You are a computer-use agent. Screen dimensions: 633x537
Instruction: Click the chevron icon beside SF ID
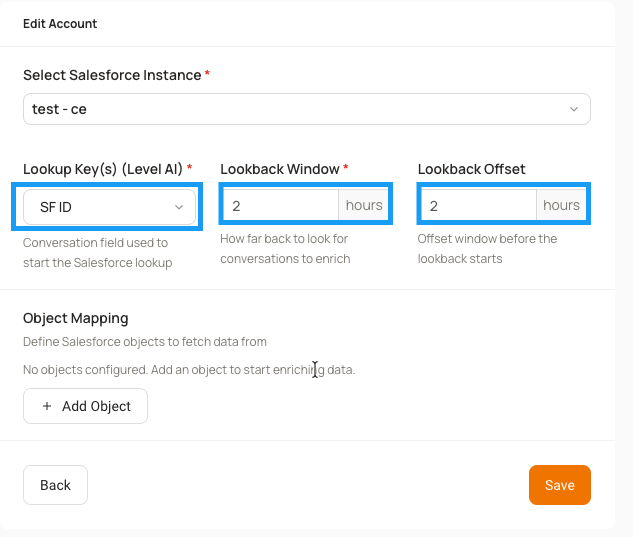point(179,207)
